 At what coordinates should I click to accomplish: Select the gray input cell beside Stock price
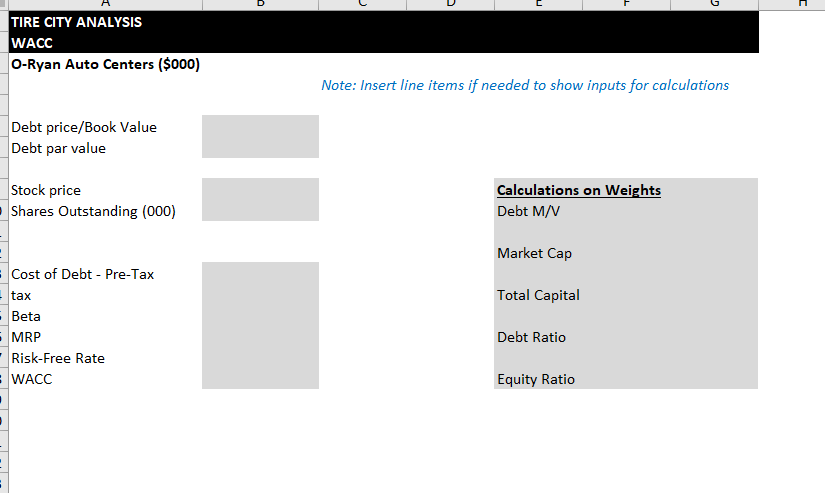click(x=260, y=189)
